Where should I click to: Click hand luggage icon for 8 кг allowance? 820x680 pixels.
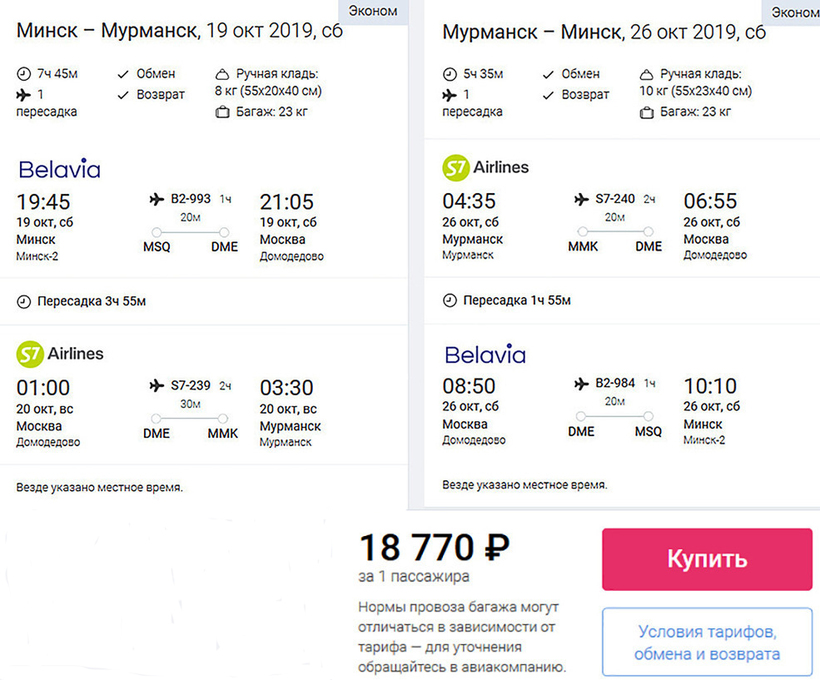click(x=222, y=74)
